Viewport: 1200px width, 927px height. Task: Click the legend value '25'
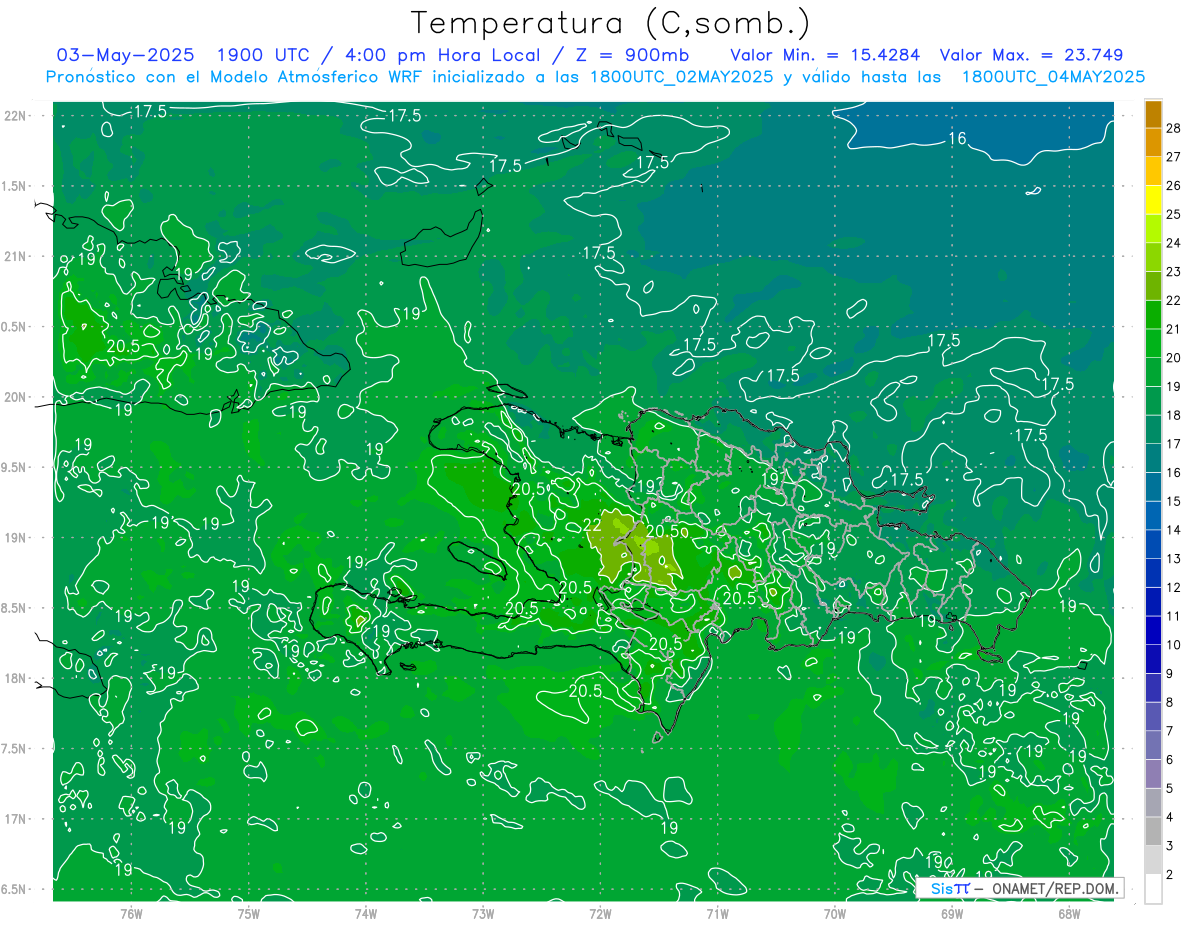coord(1173,214)
